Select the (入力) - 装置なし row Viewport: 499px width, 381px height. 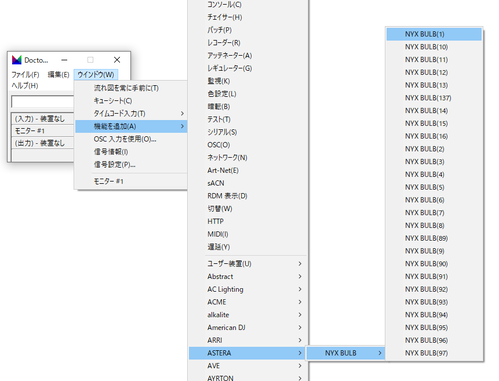43,119
